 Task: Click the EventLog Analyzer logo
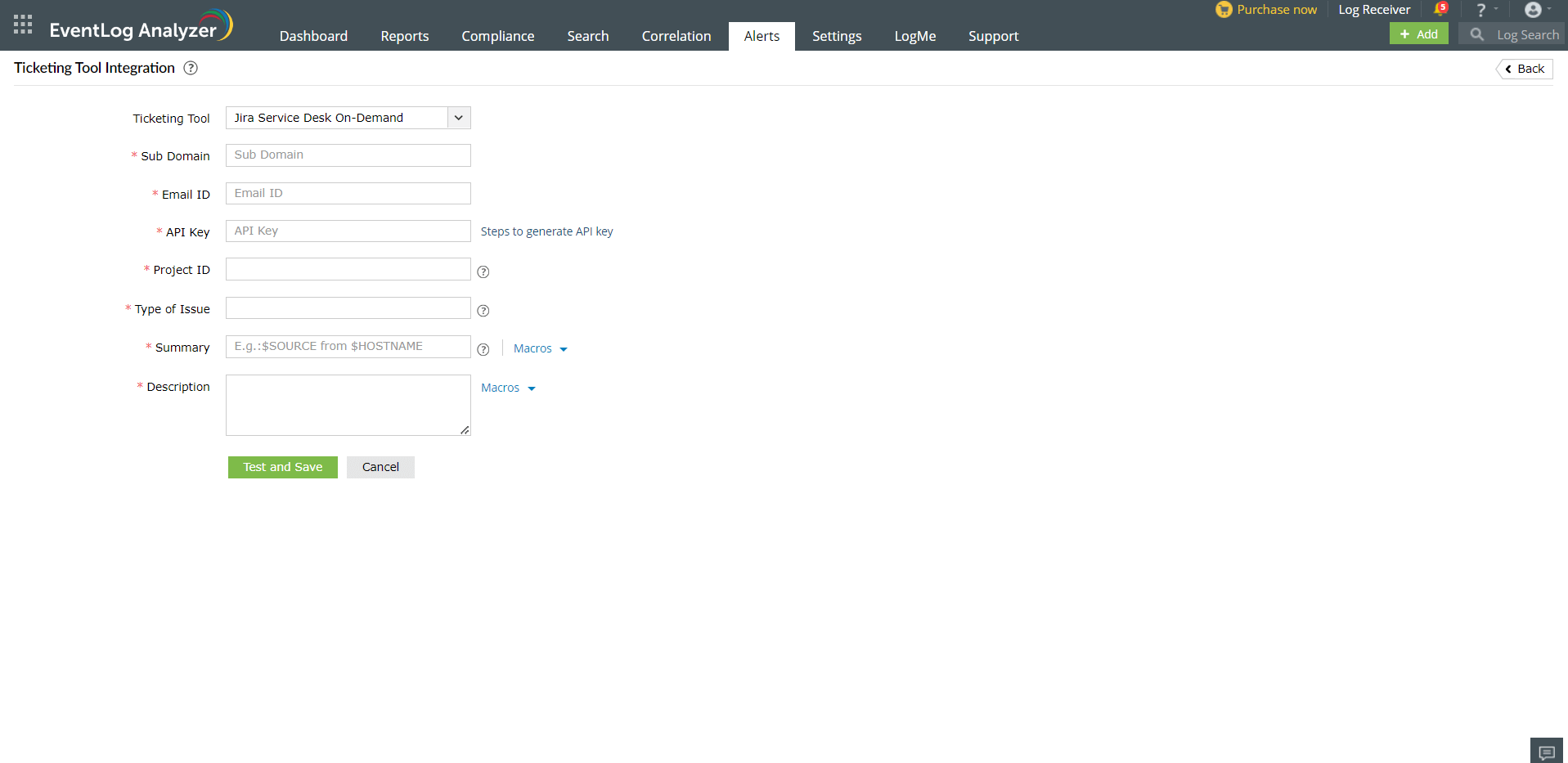(x=141, y=26)
